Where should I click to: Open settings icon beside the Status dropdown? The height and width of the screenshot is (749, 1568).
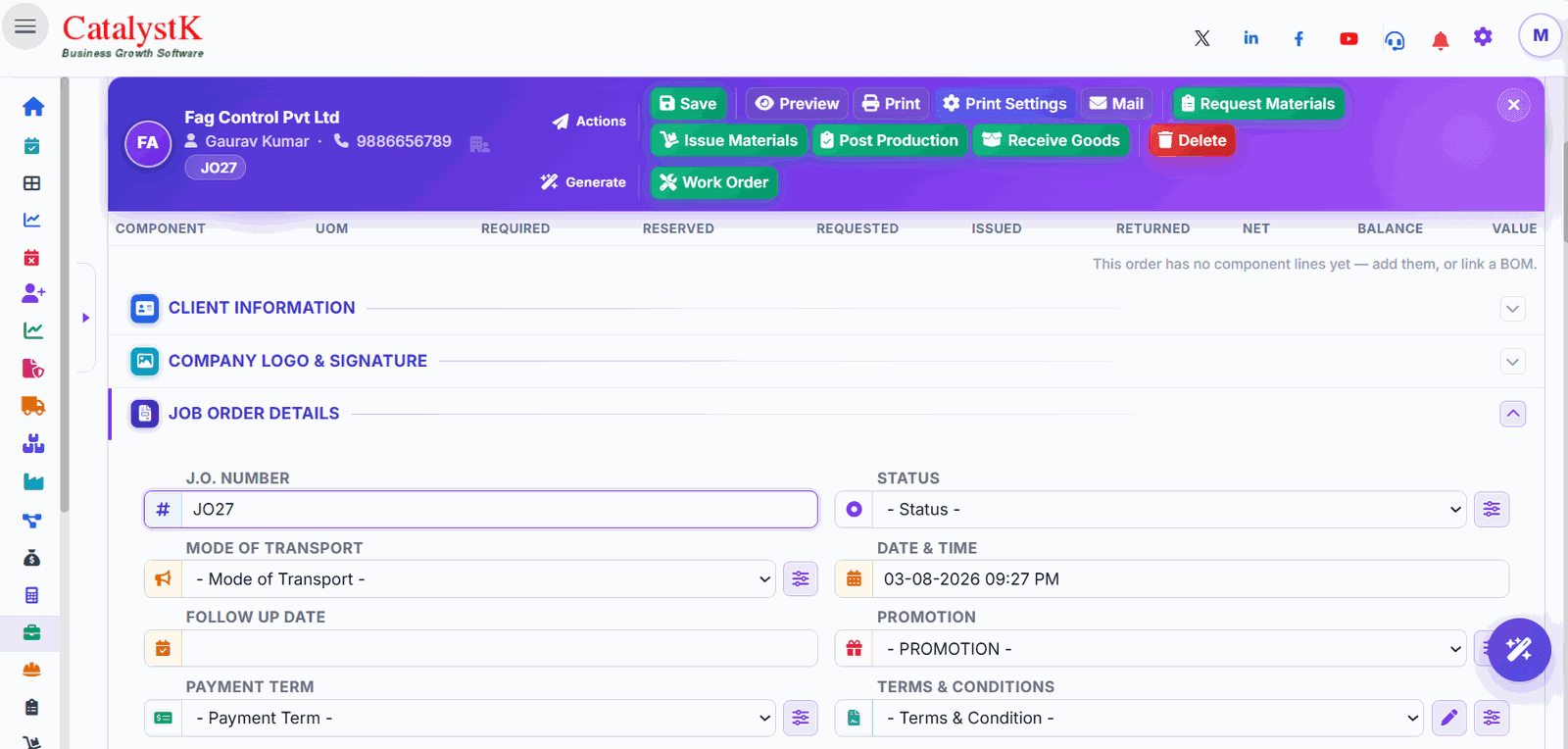(x=1492, y=510)
